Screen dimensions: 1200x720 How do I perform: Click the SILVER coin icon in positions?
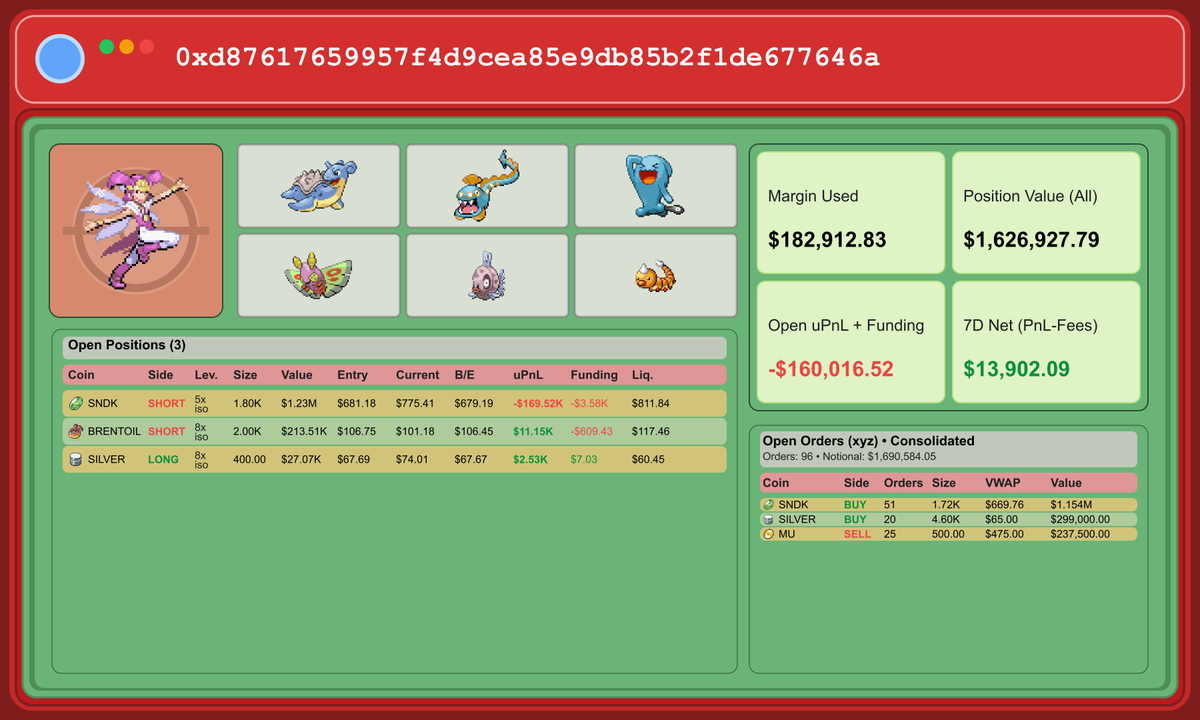click(x=75, y=459)
